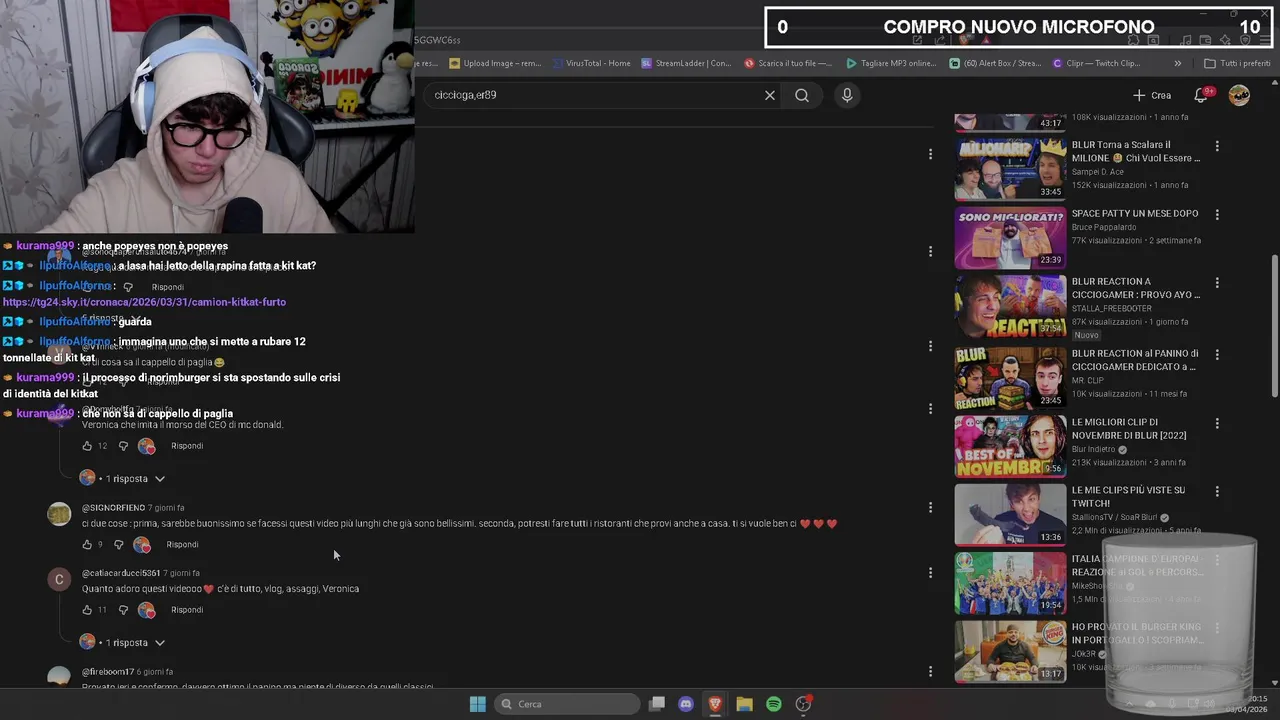Open Scarica il tuo file bookmark
The height and width of the screenshot is (720, 1280).
click(x=788, y=63)
